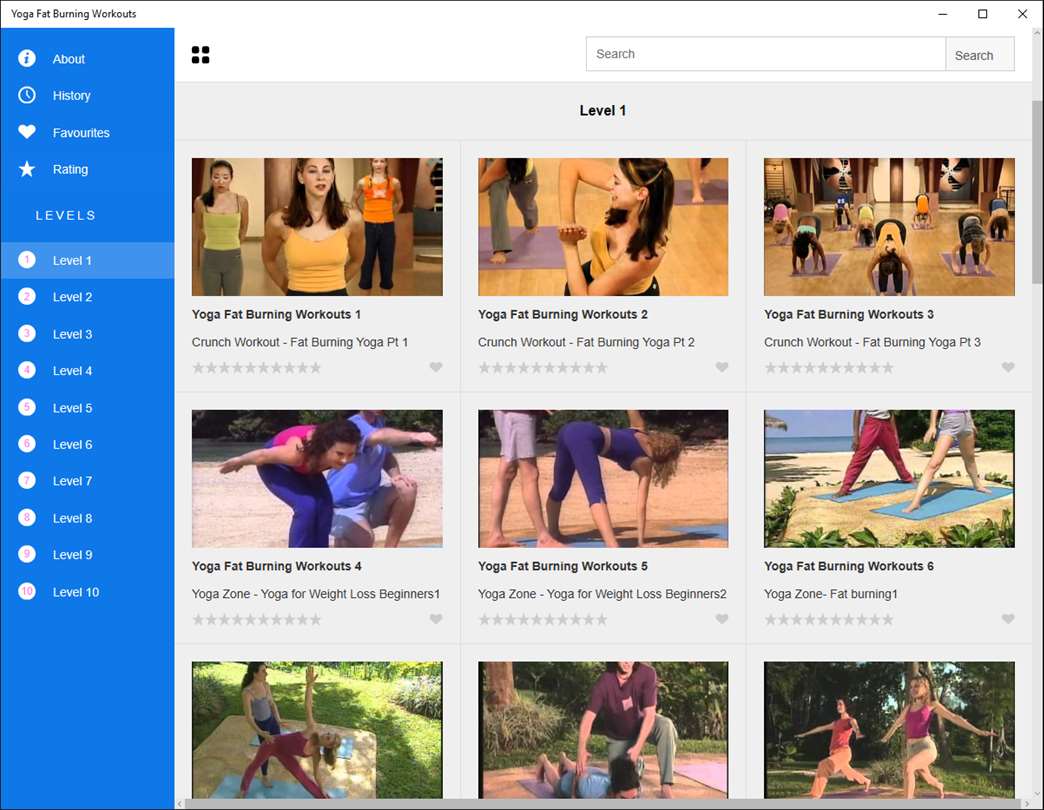
Task: Favourite Yoga Fat Burning Workouts 6 heart
Action: coord(1008,619)
